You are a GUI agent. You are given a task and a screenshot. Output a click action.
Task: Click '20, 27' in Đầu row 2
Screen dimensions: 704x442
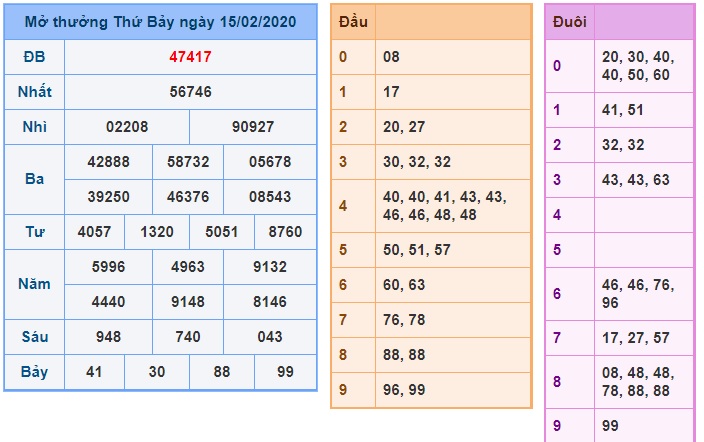pyautogui.click(x=404, y=127)
